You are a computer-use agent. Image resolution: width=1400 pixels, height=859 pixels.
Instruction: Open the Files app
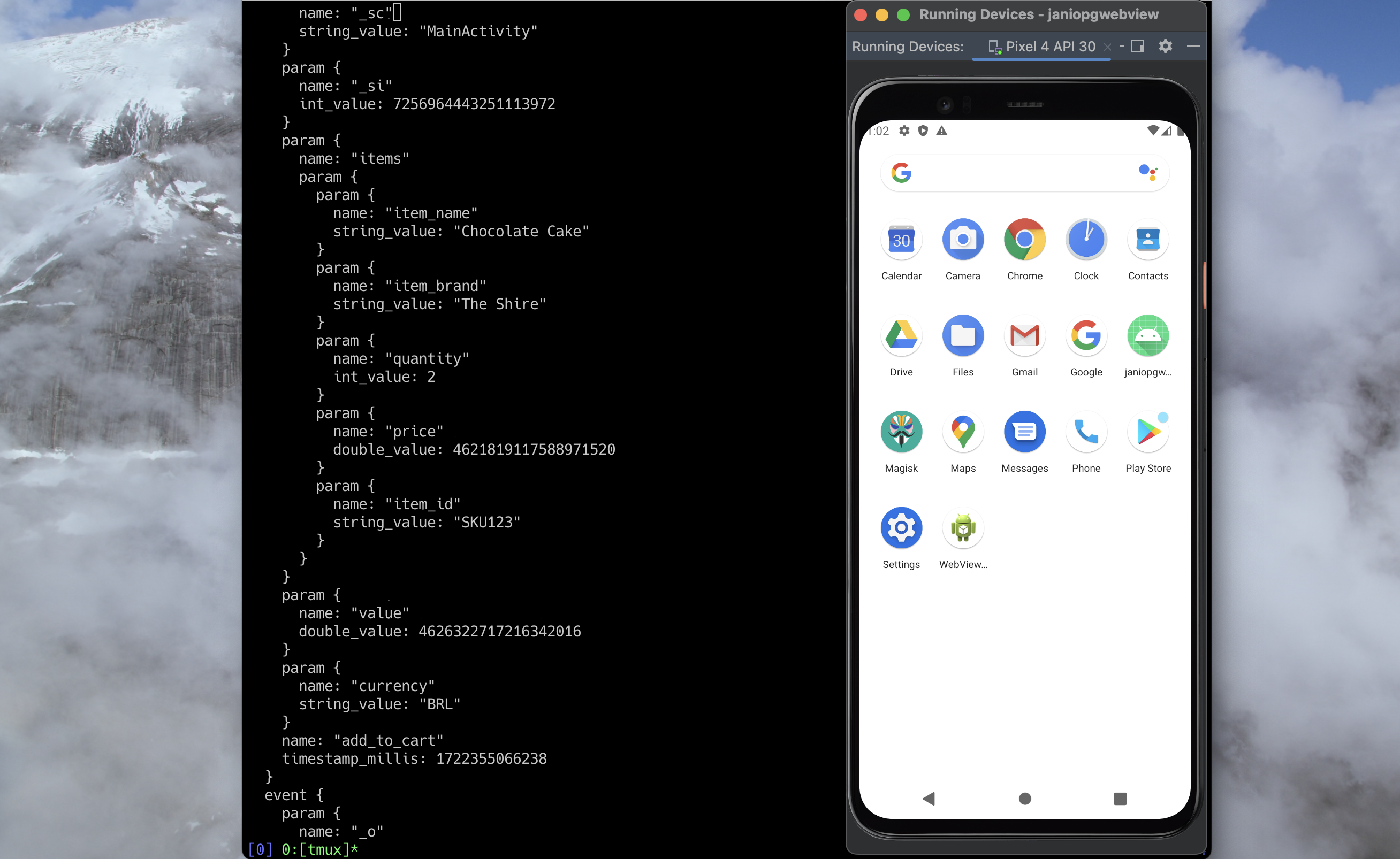pos(962,336)
